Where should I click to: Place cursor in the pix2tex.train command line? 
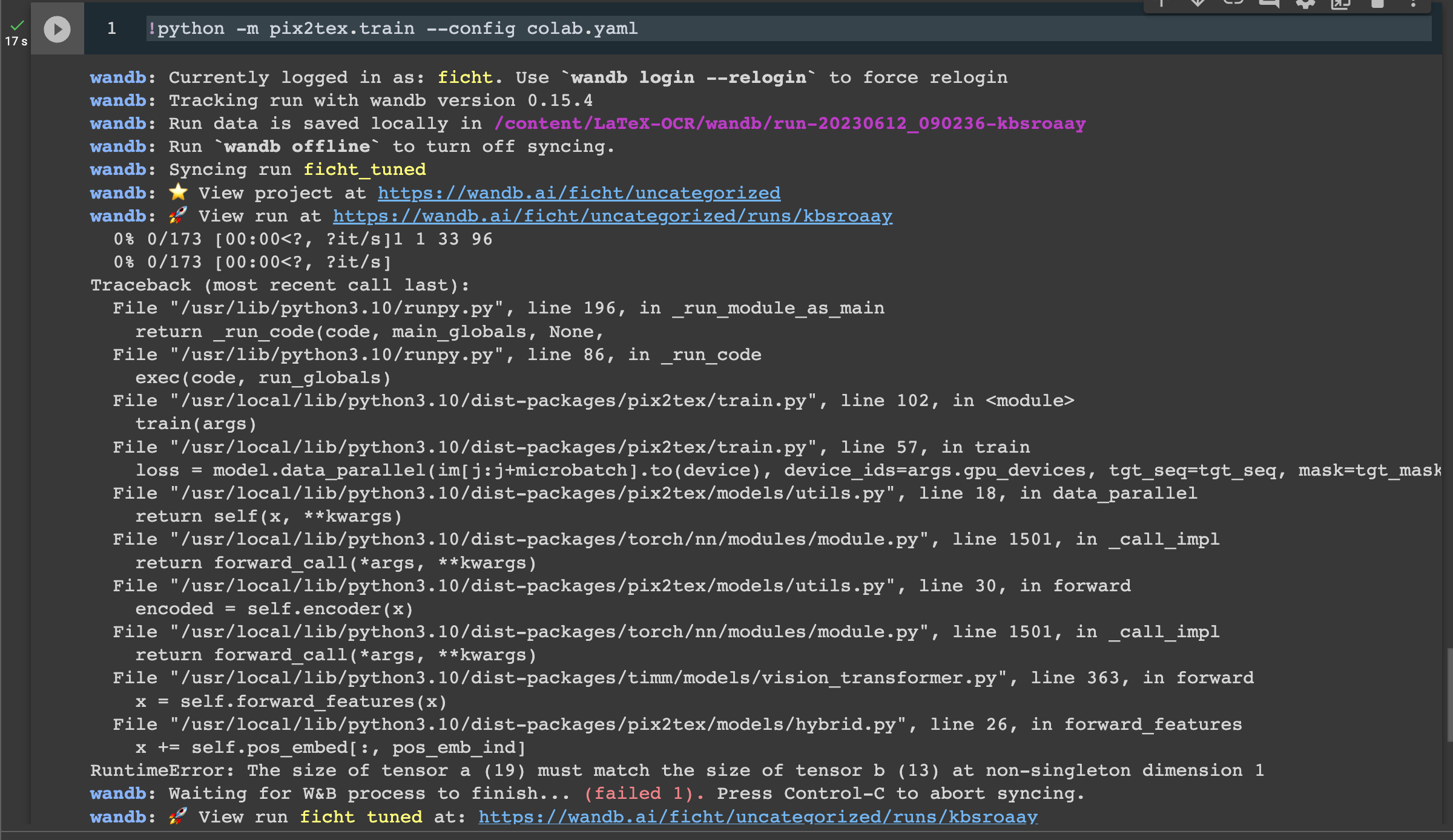pyautogui.click(x=394, y=28)
